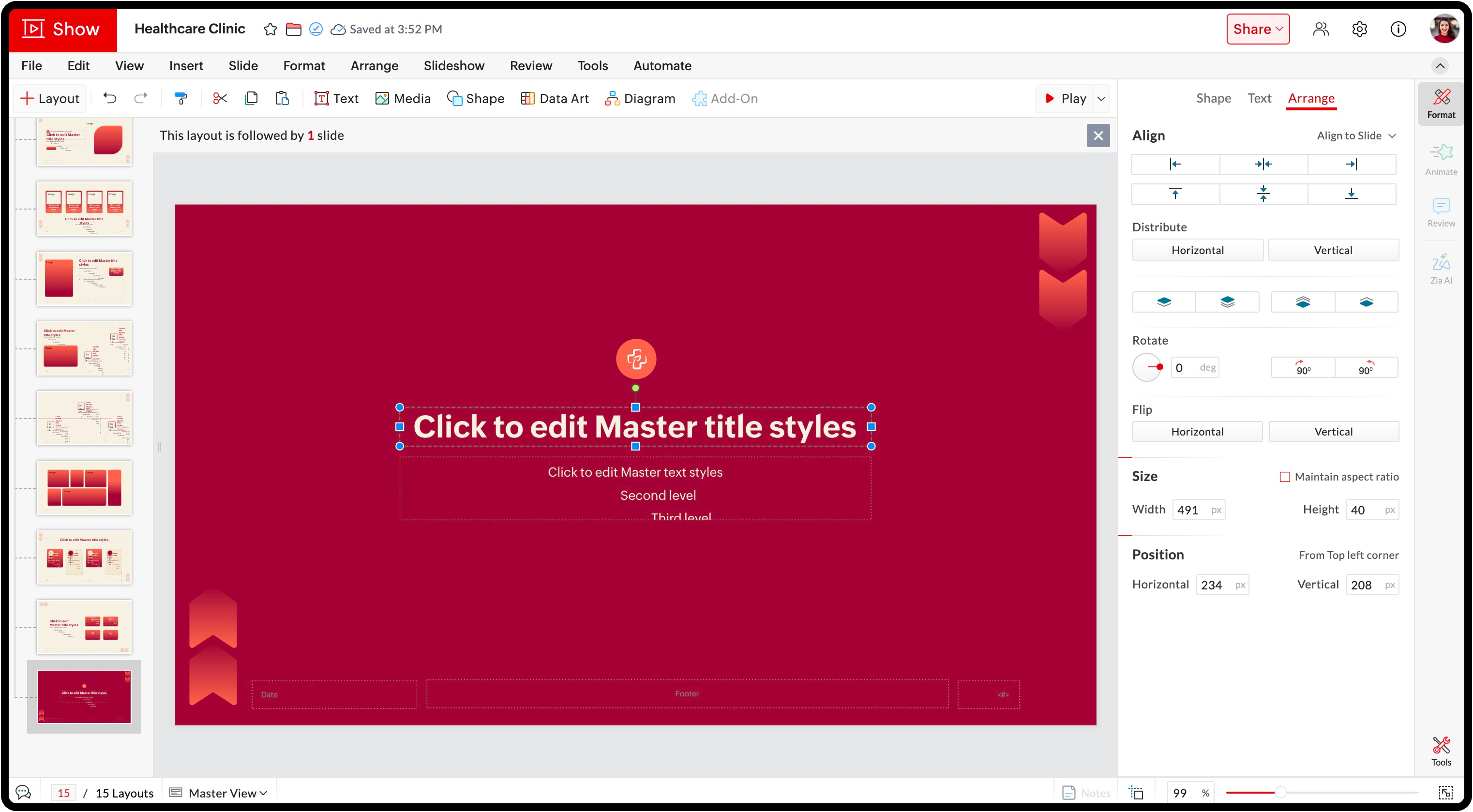
Task: Open the Data Art tool
Action: point(554,98)
